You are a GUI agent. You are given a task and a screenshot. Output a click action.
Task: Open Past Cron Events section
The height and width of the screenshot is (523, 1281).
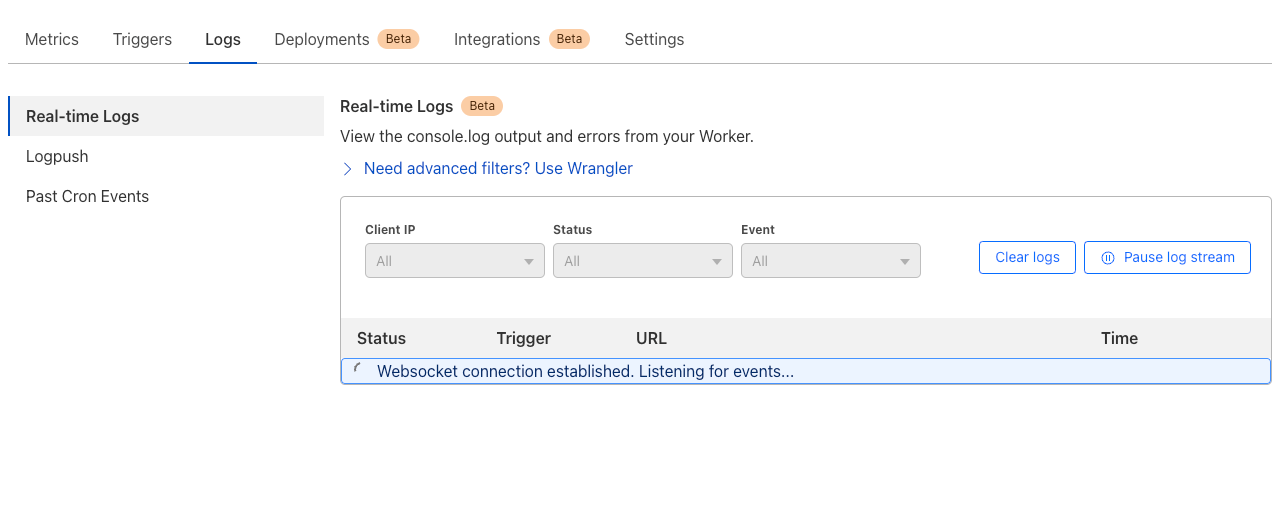[x=87, y=196]
